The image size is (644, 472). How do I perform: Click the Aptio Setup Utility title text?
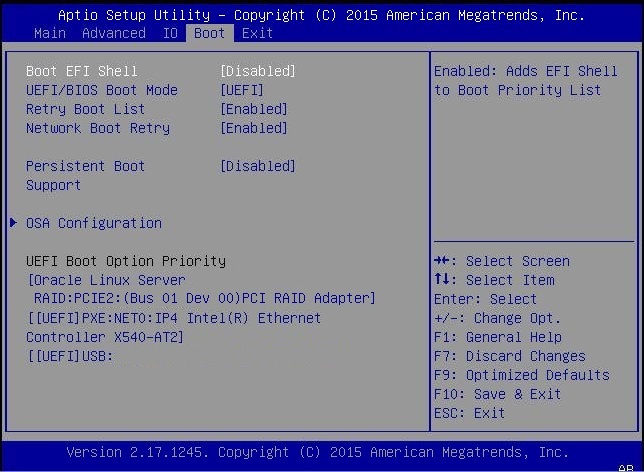coord(321,15)
